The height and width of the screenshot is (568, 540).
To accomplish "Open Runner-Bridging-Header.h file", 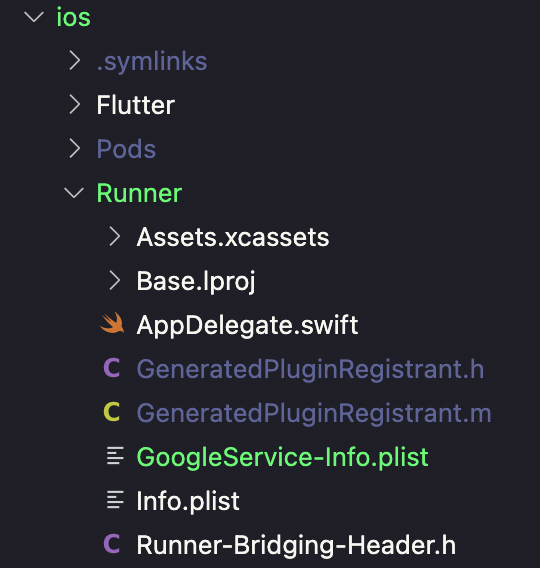I will (x=296, y=545).
